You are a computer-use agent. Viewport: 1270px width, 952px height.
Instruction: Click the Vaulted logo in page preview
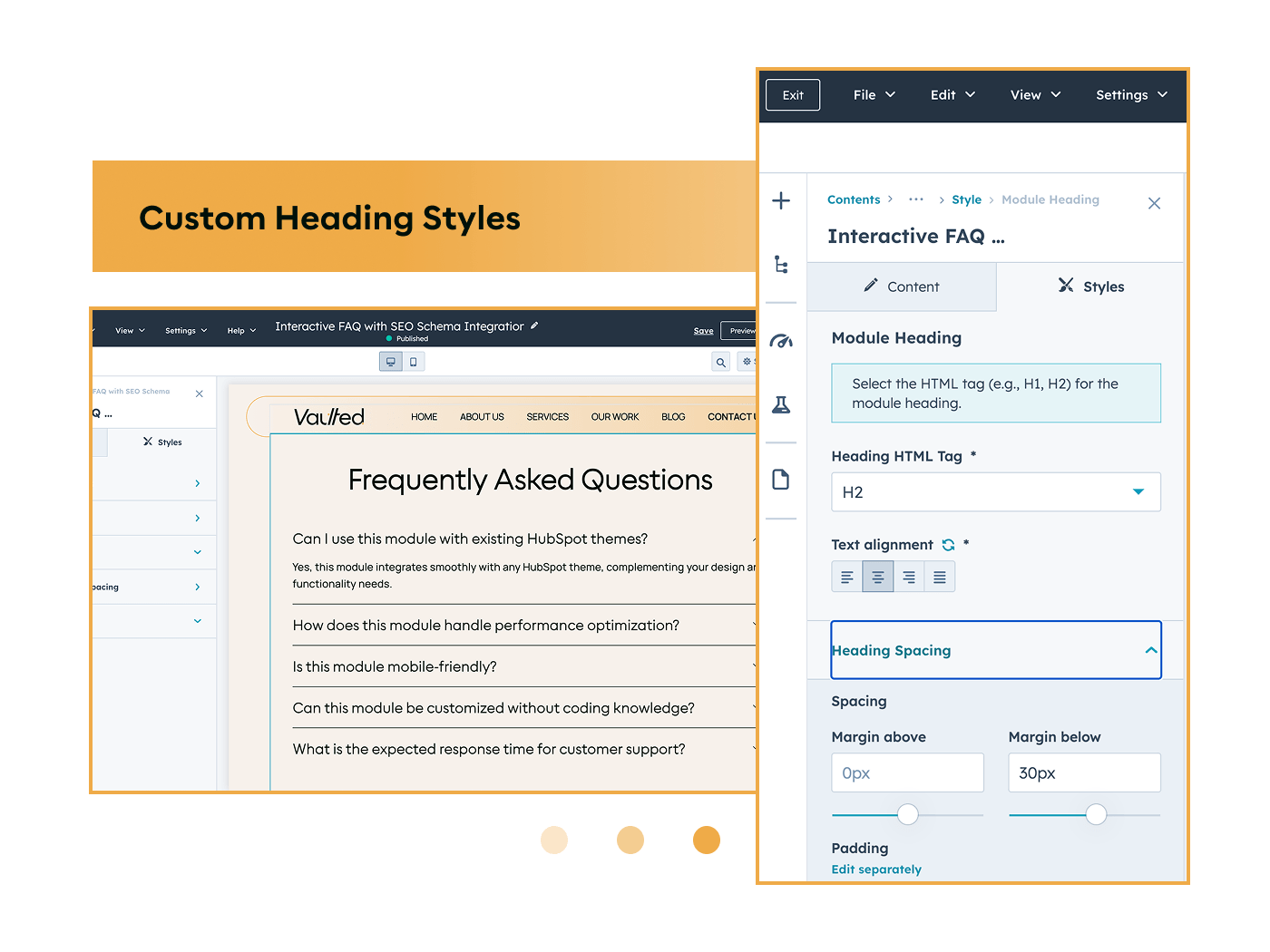coord(329,417)
